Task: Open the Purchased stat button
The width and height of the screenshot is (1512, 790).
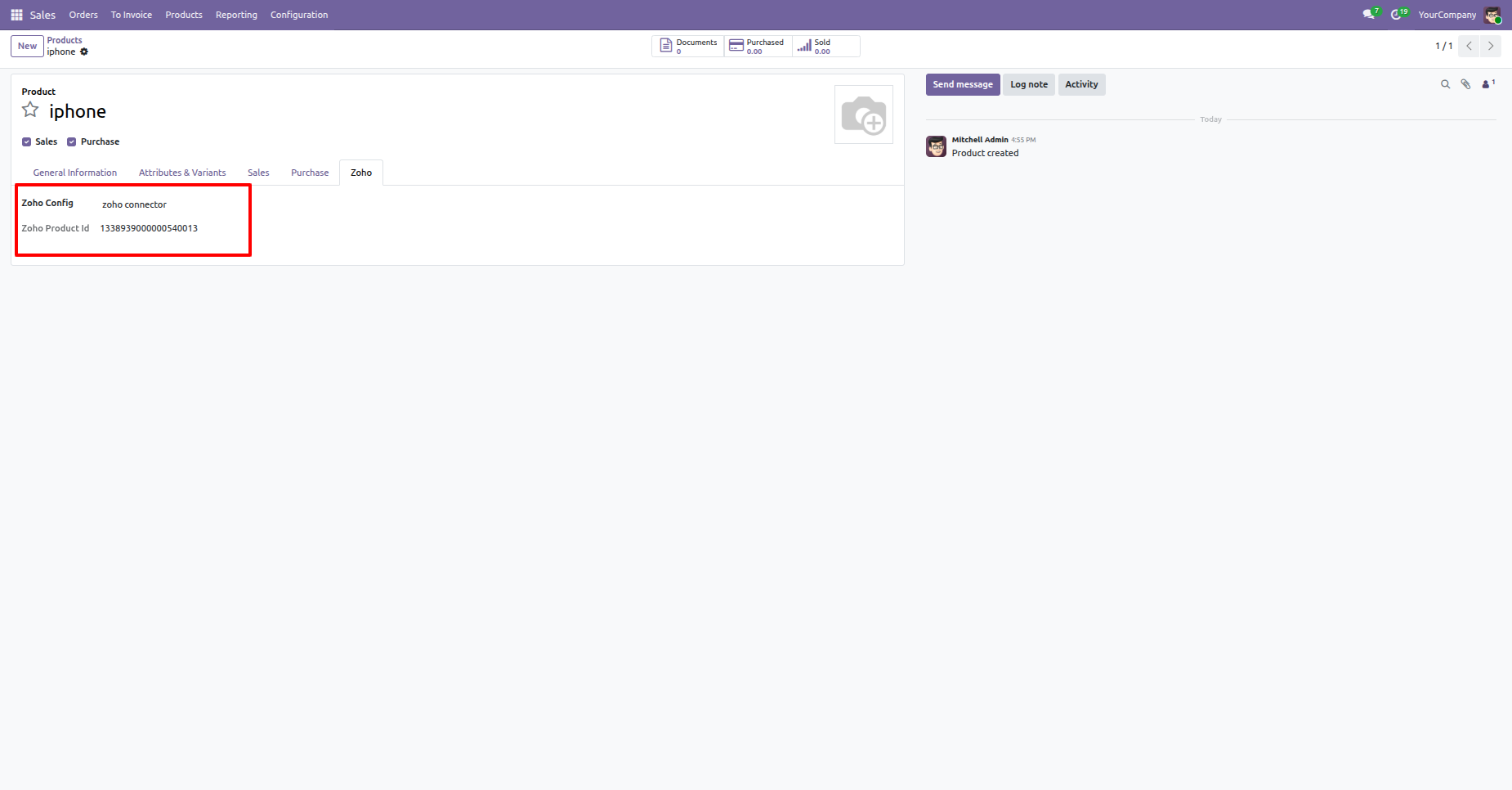Action: (x=758, y=47)
